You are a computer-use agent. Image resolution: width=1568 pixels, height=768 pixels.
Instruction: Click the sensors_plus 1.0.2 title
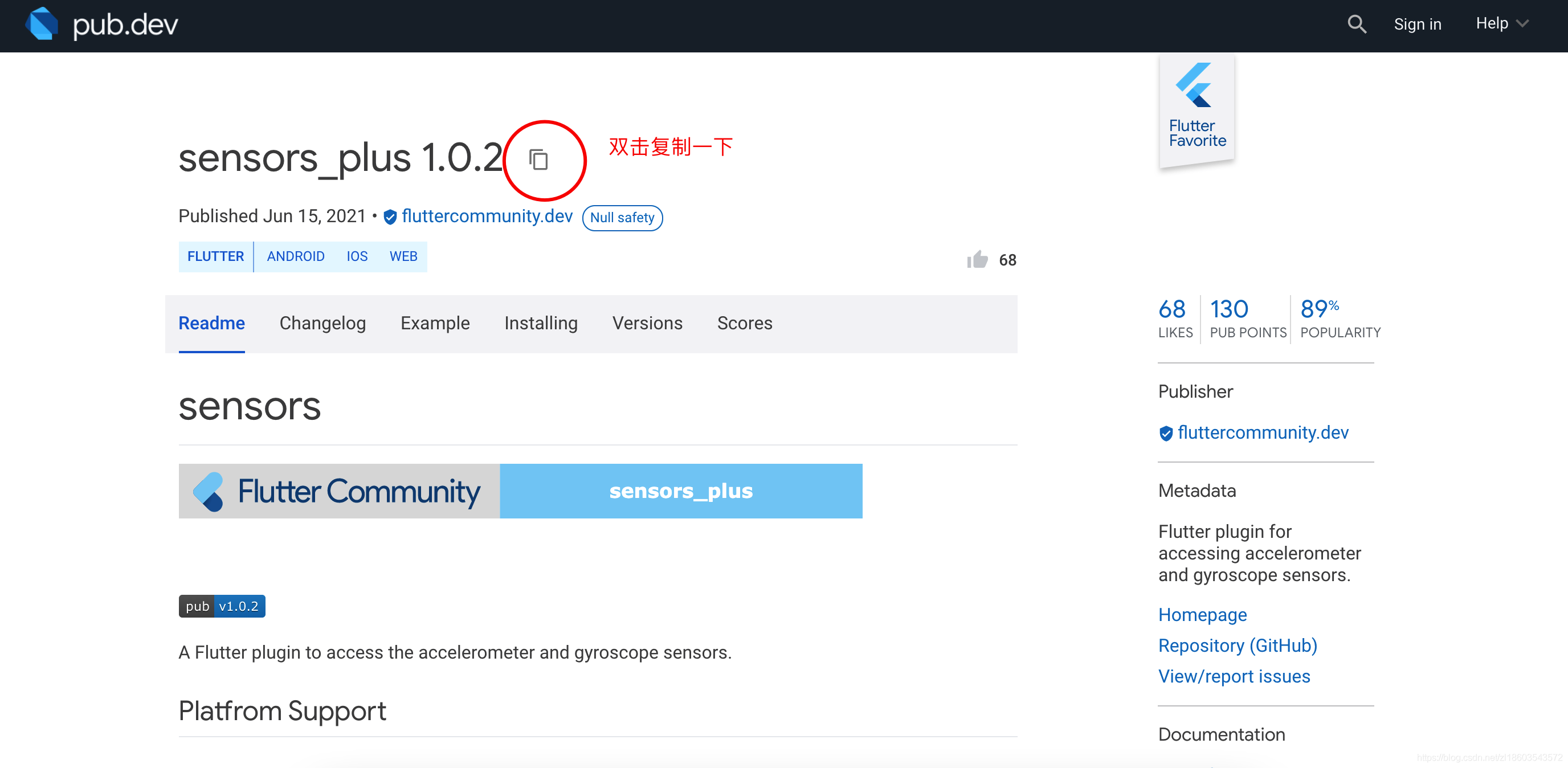[x=341, y=158]
